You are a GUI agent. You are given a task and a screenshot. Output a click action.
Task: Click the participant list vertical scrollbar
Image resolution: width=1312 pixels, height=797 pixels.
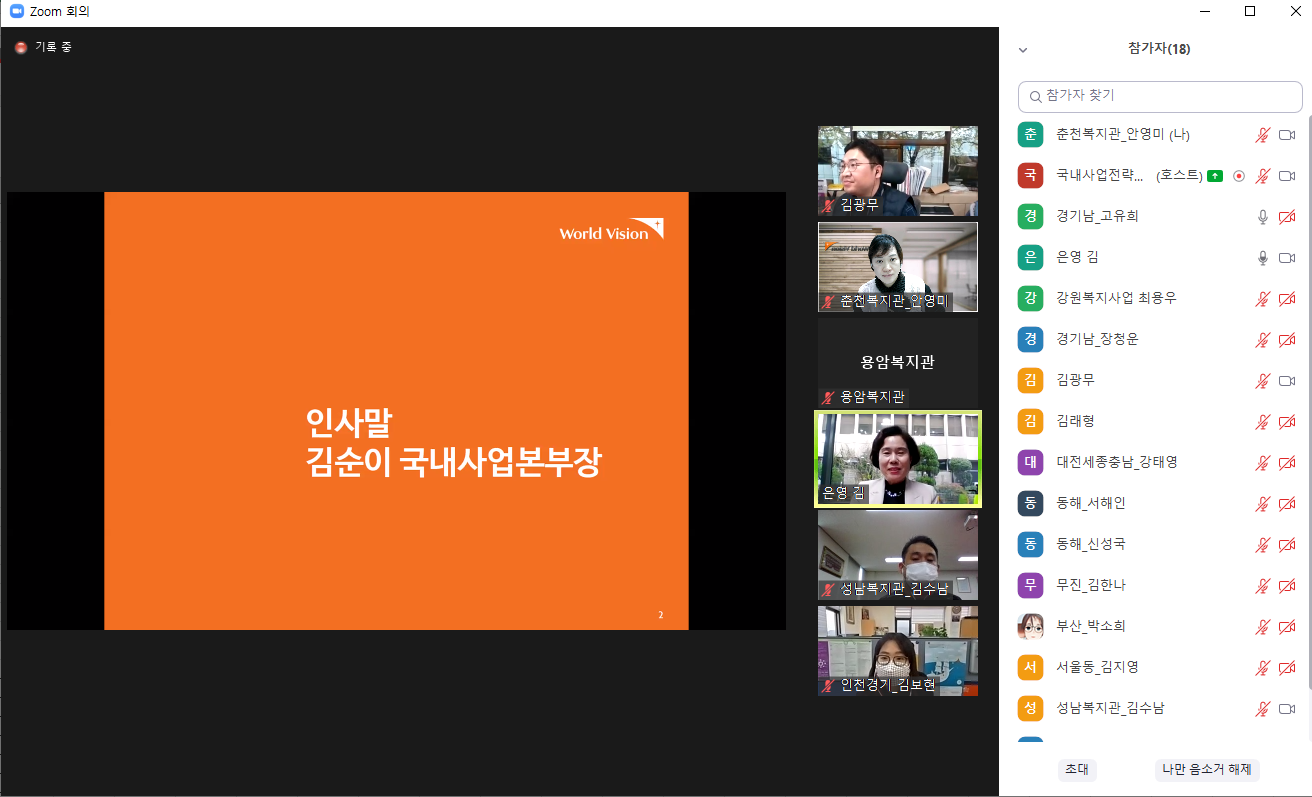click(x=1307, y=400)
